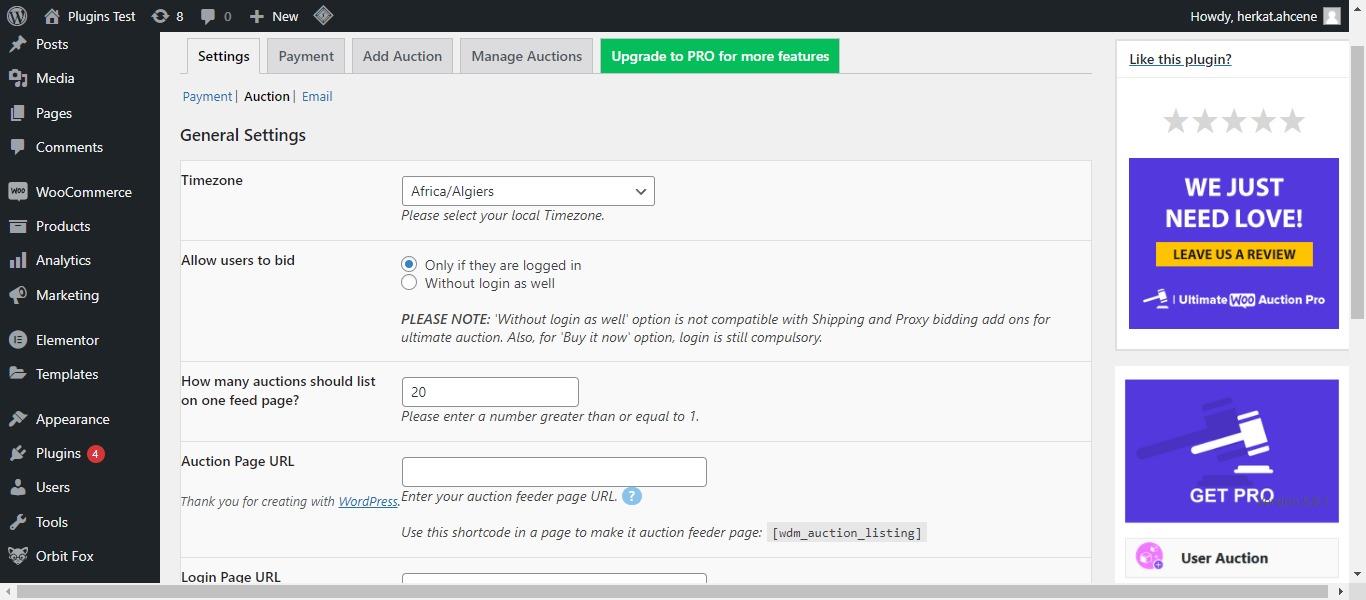Switch to the Add Auction tab
1366x600 pixels.
pos(402,56)
